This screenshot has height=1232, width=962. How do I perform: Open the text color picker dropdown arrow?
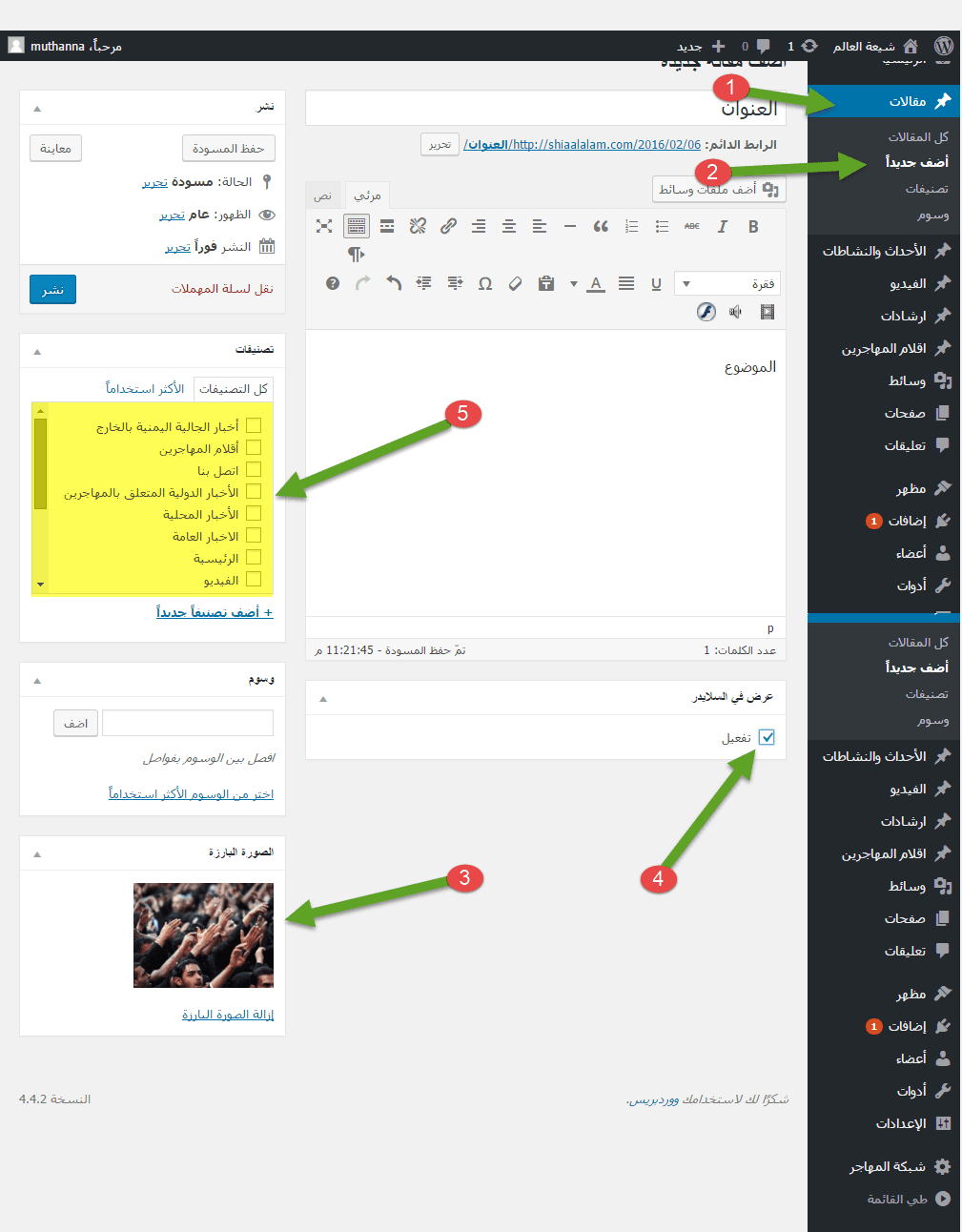pyautogui.click(x=573, y=283)
